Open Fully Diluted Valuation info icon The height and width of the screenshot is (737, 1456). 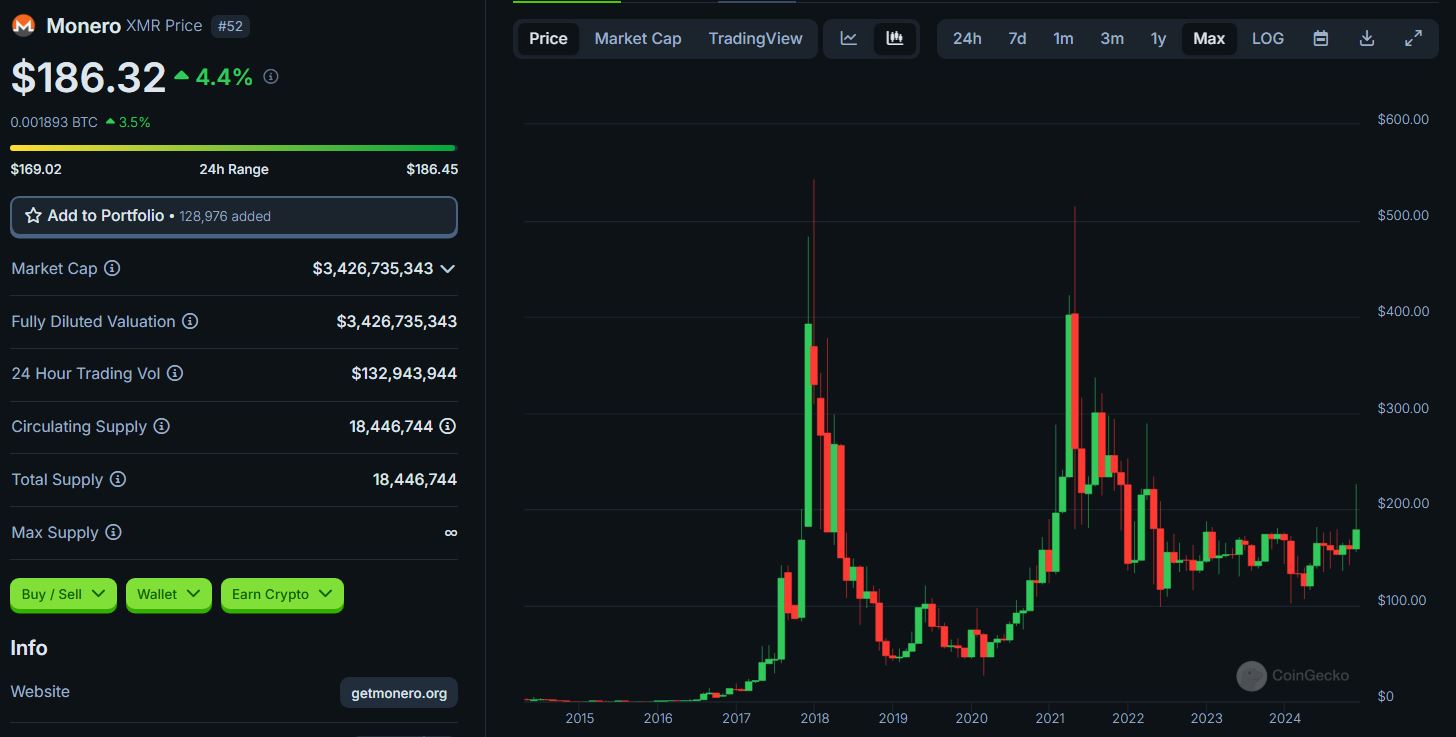[190, 321]
